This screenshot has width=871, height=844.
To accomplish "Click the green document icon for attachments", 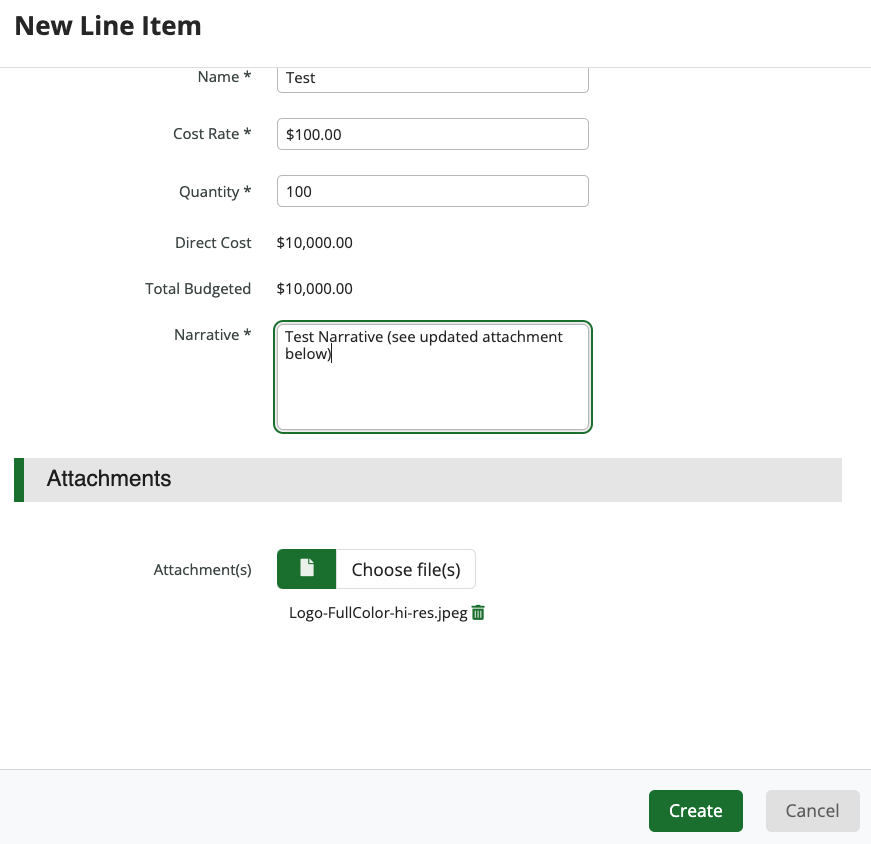I will [x=307, y=569].
